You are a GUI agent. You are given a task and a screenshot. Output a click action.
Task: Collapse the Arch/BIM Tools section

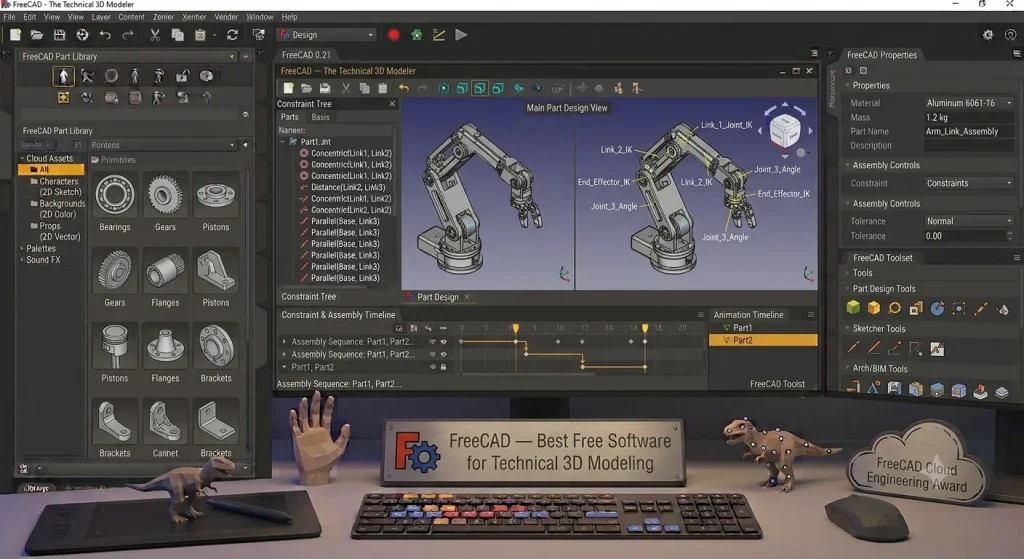pos(848,368)
